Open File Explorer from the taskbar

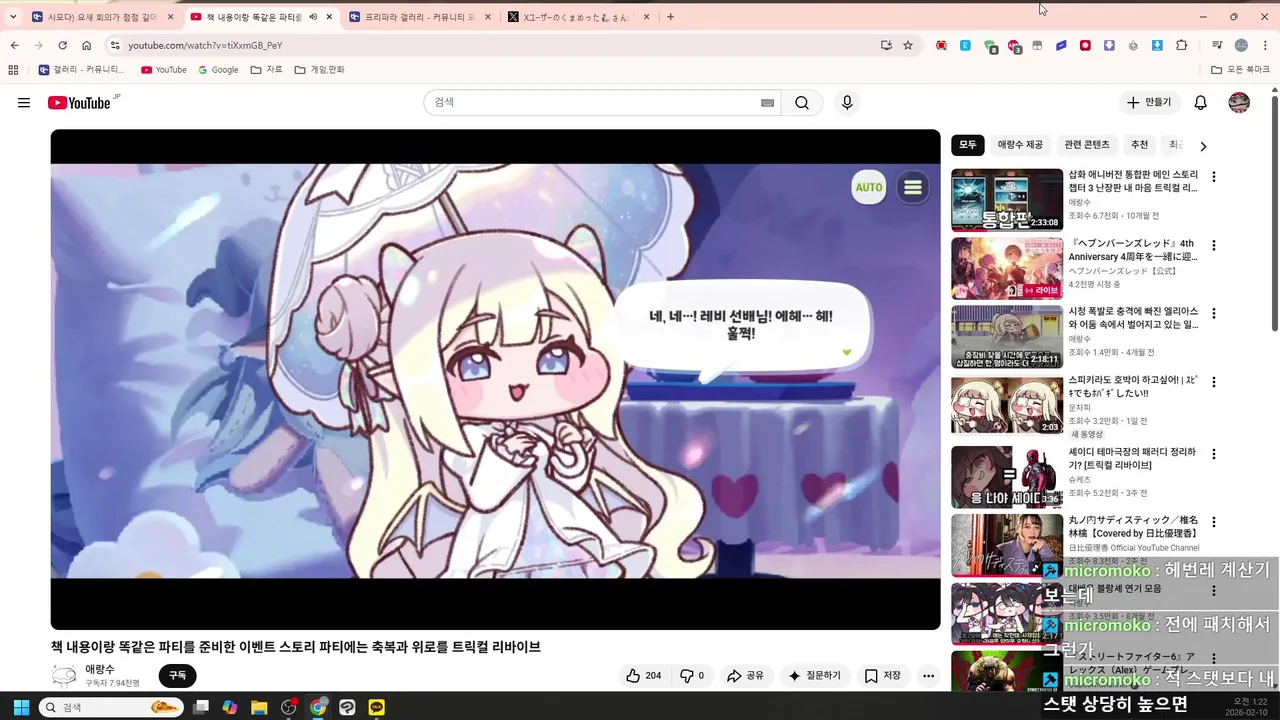tap(259, 707)
